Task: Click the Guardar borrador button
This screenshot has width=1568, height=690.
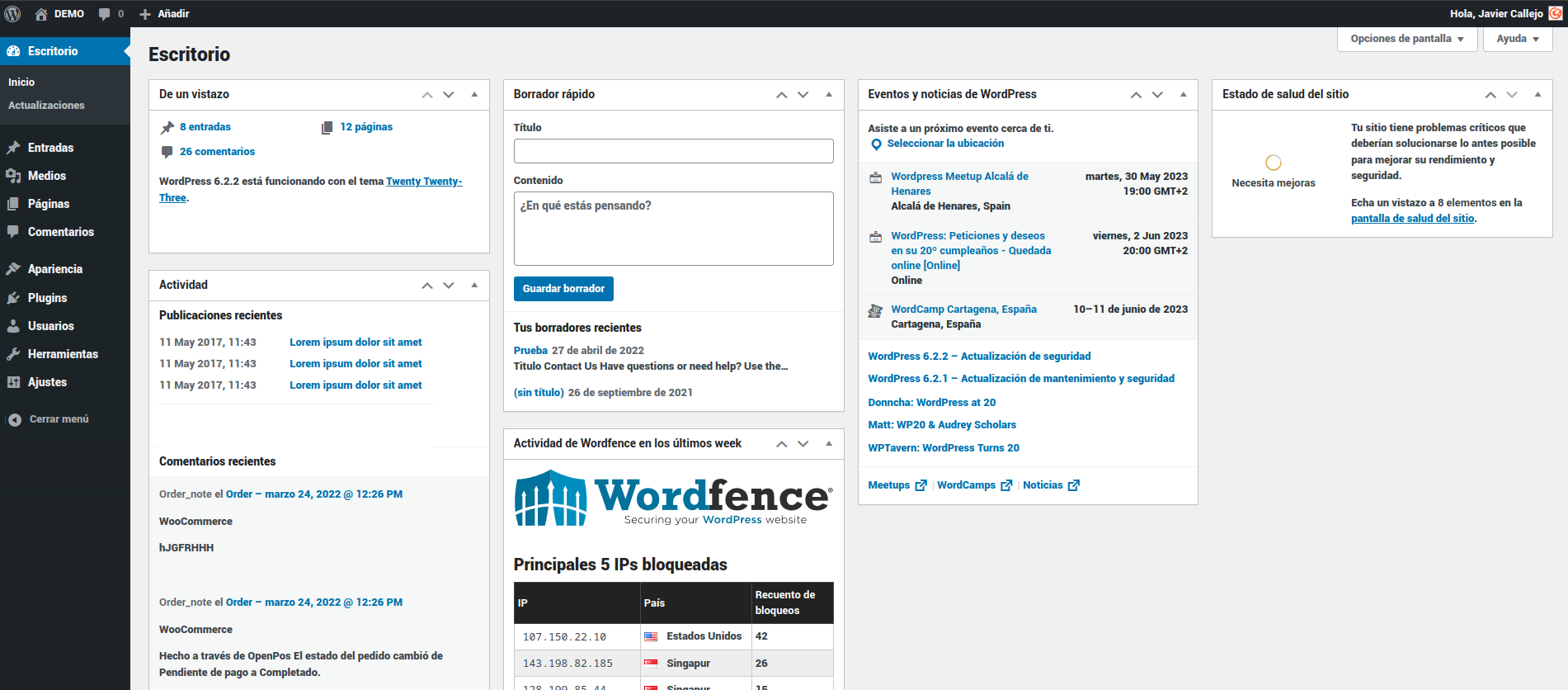Action: [x=563, y=289]
